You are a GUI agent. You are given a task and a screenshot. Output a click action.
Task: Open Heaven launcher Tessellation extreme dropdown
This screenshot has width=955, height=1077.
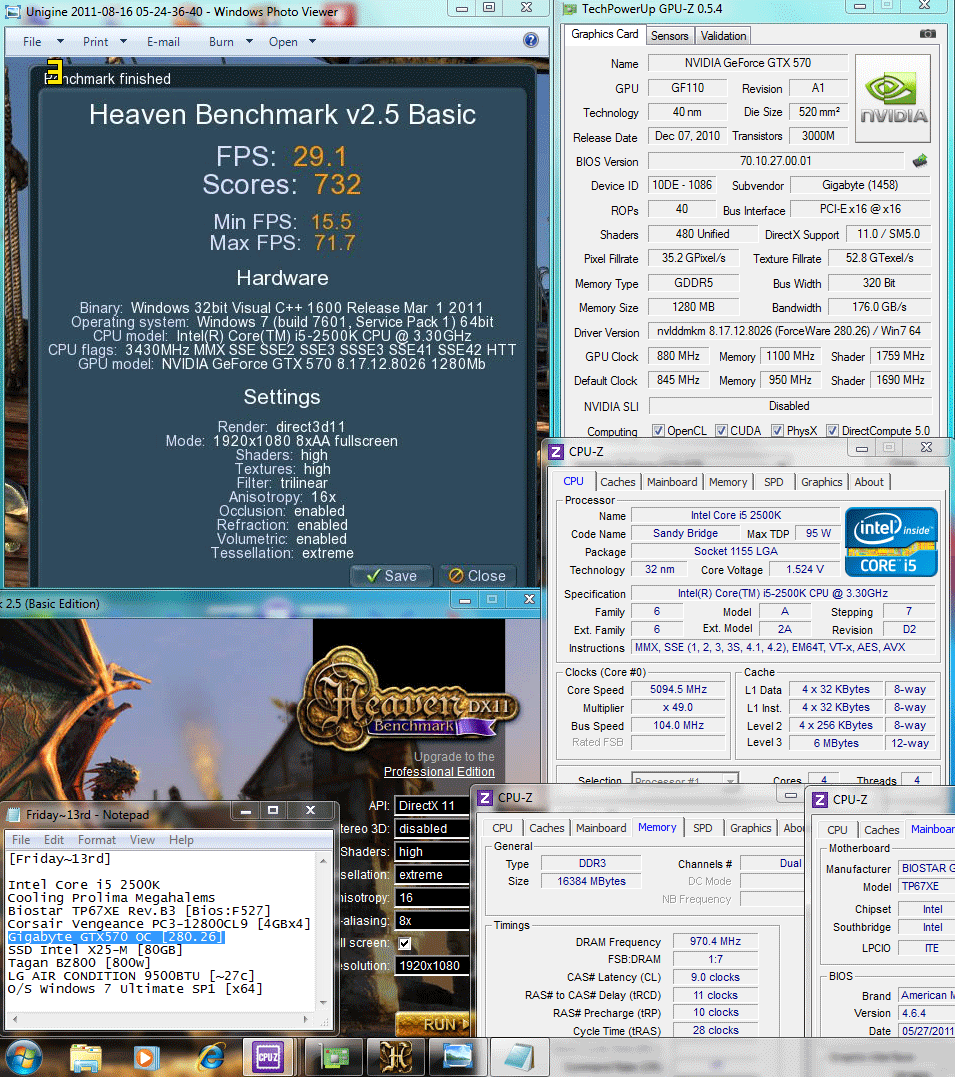[432, 874]
